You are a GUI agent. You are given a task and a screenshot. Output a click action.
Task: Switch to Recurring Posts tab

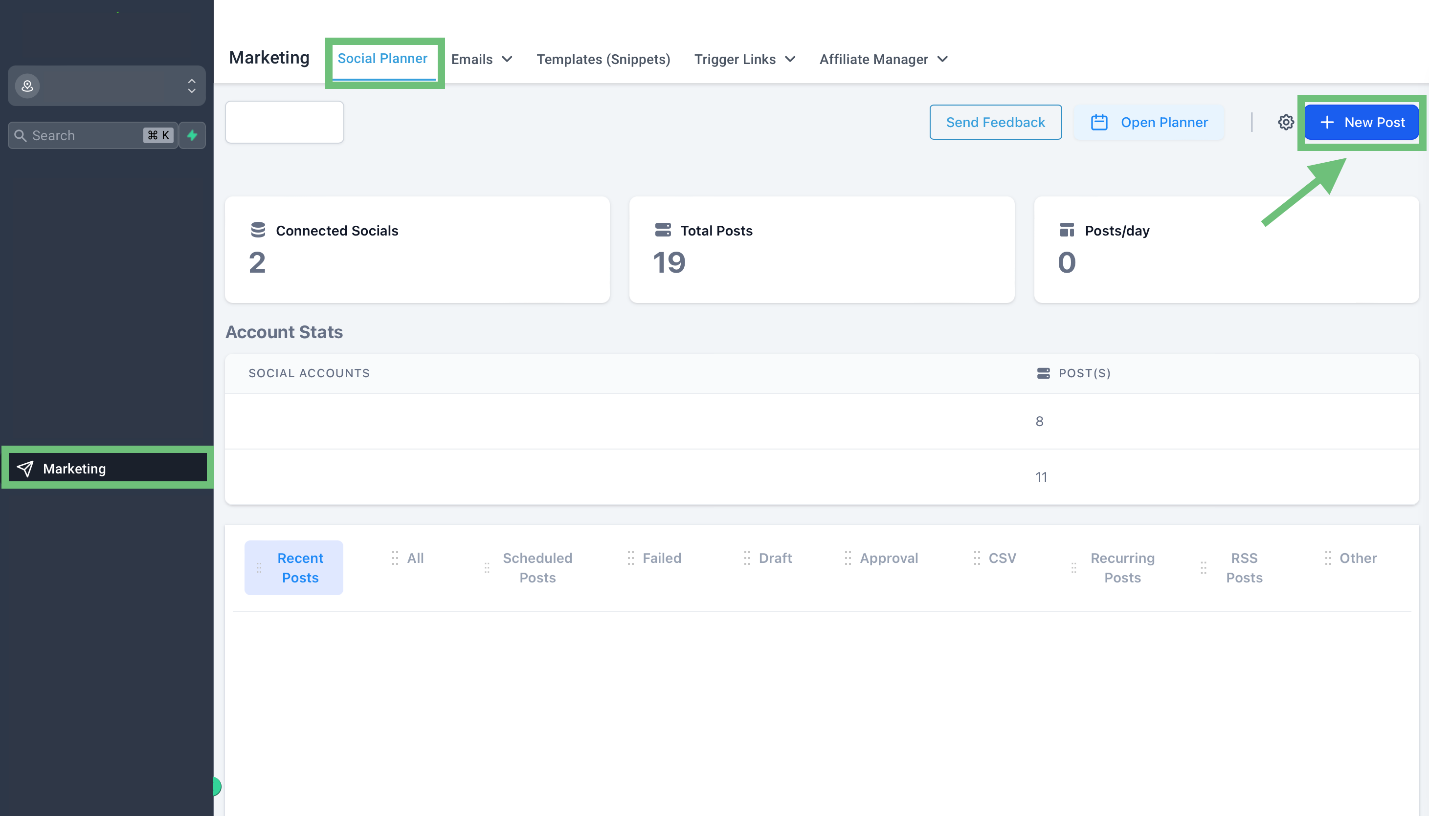(x=1123, y=568)
